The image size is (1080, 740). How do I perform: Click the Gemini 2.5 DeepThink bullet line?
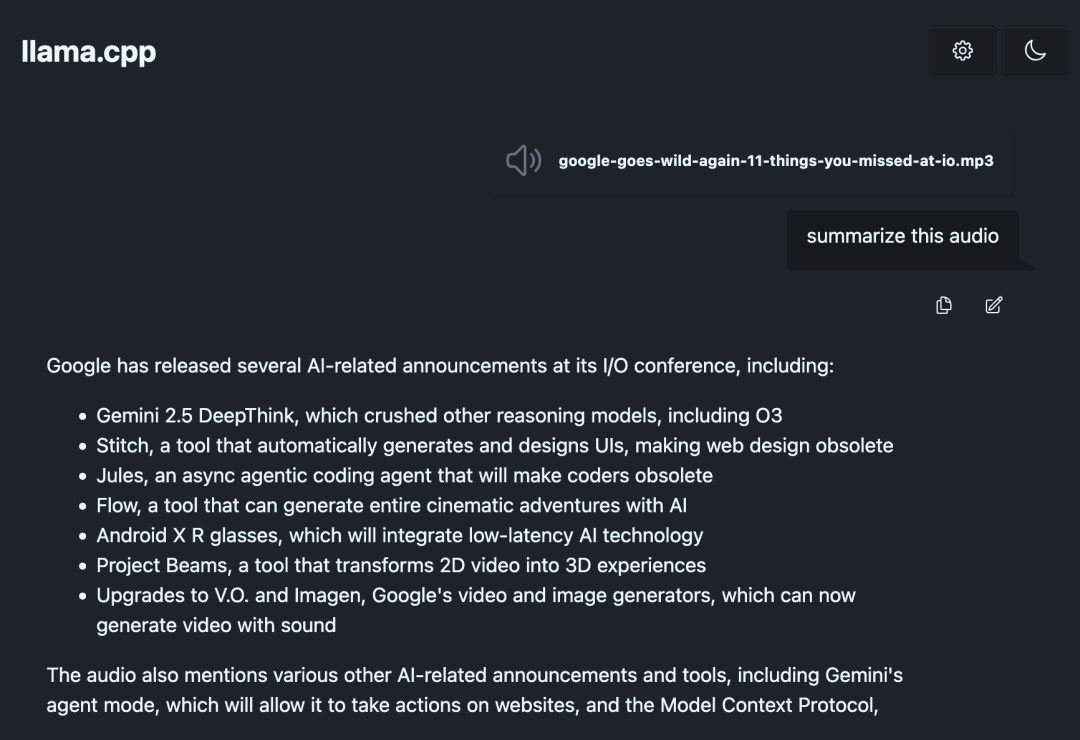tap(439, 415)
